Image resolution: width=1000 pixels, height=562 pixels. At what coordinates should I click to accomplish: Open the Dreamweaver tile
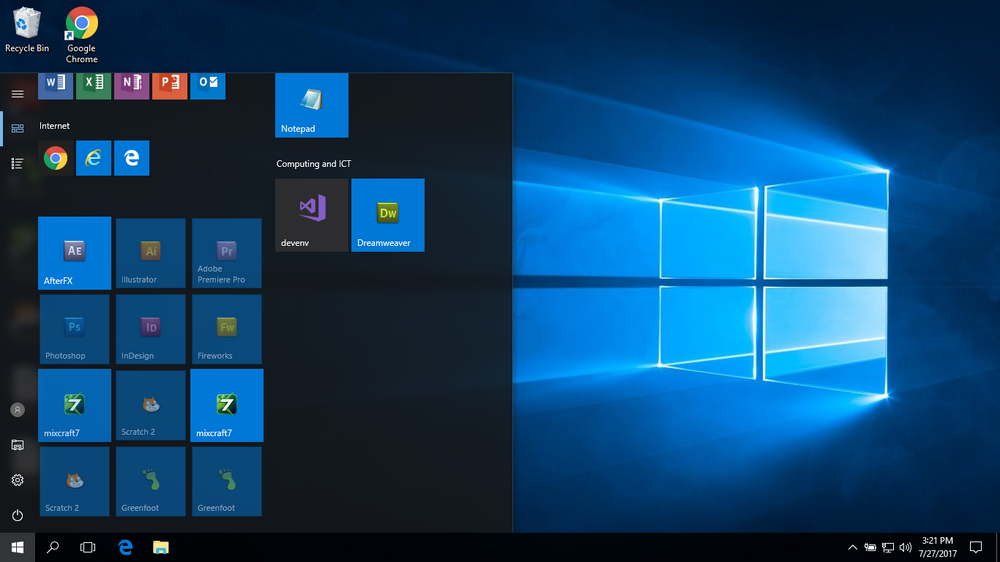coord(388,215)
